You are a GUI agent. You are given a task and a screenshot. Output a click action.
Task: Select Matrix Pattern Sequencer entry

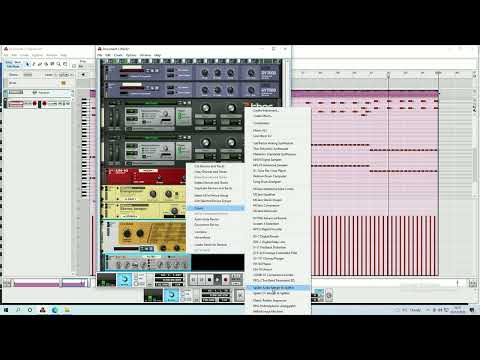click(278, 300)
